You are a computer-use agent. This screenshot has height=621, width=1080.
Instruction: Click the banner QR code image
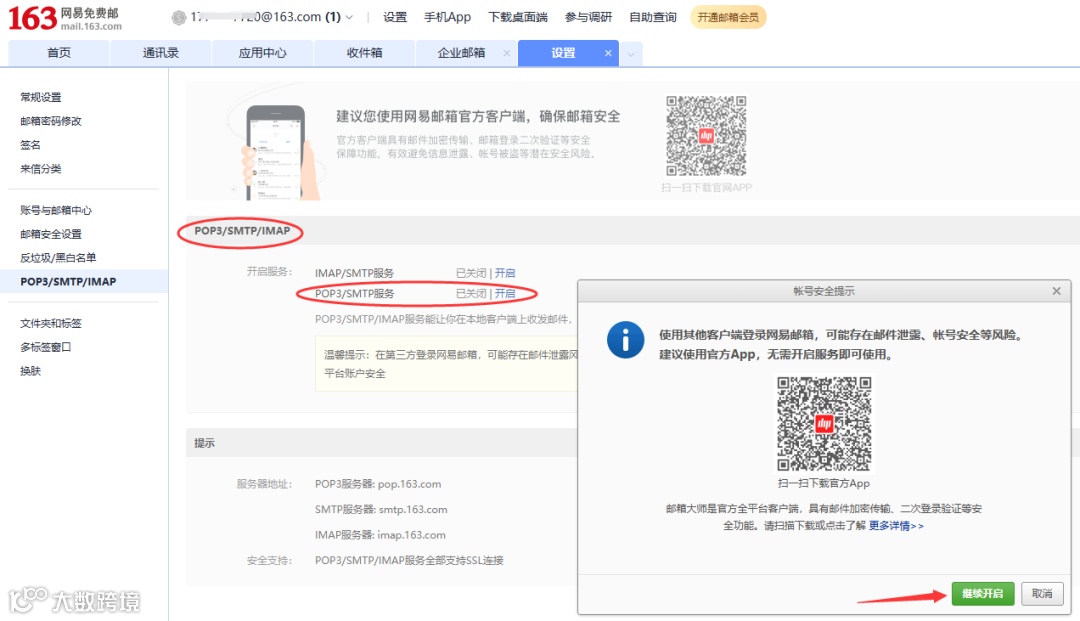tap(706, 136)
